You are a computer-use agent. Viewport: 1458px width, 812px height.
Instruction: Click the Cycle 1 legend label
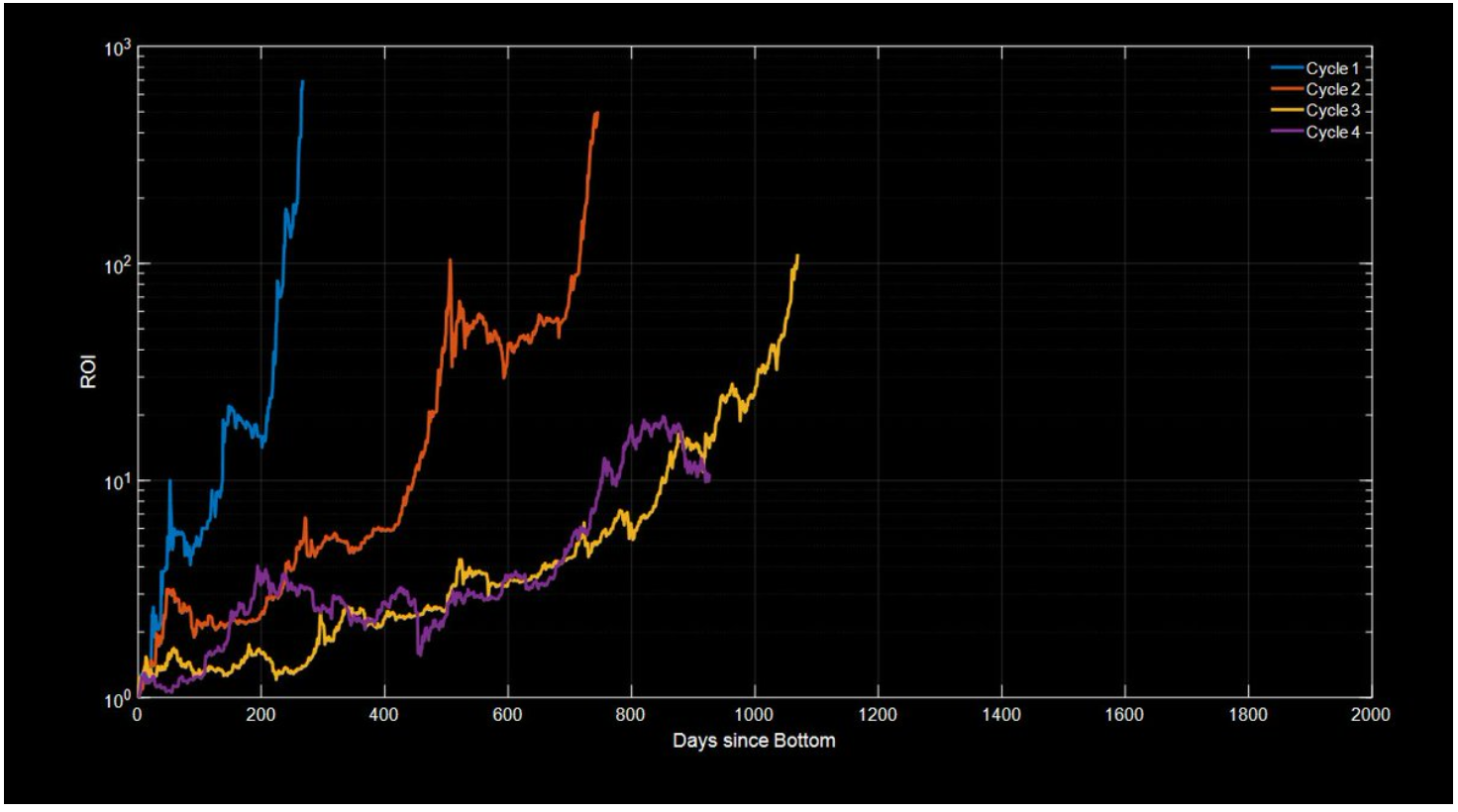1333,68
